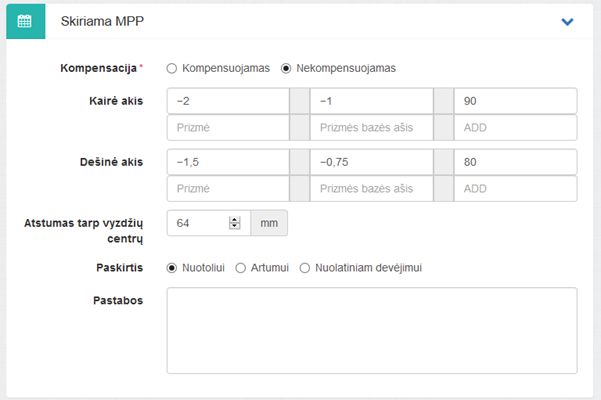Choose Nuotoliui purpose option
Screen dimensions: 601x400
(x=172, y=268)
